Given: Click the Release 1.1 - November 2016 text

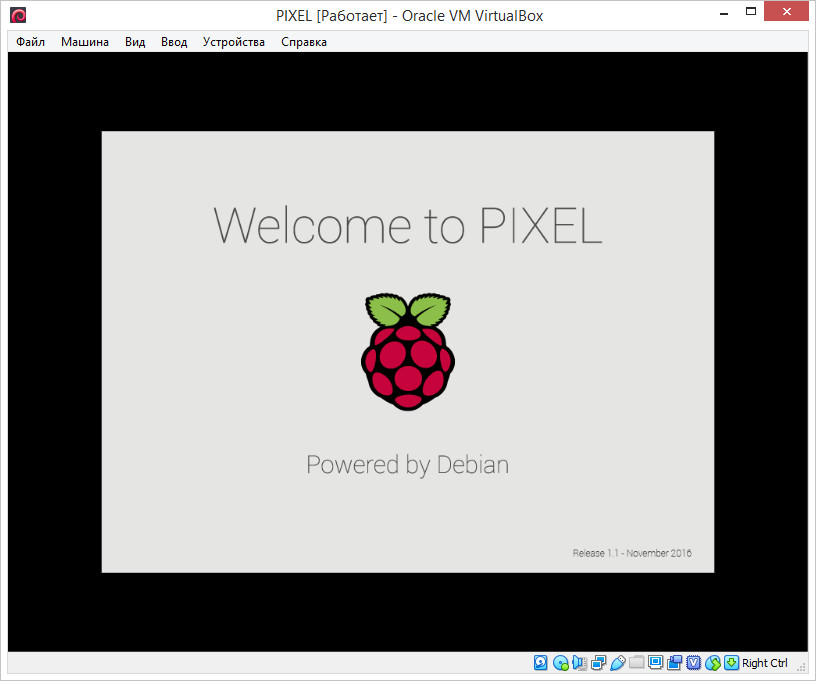Looking at the screenshot, I should 632,553.
